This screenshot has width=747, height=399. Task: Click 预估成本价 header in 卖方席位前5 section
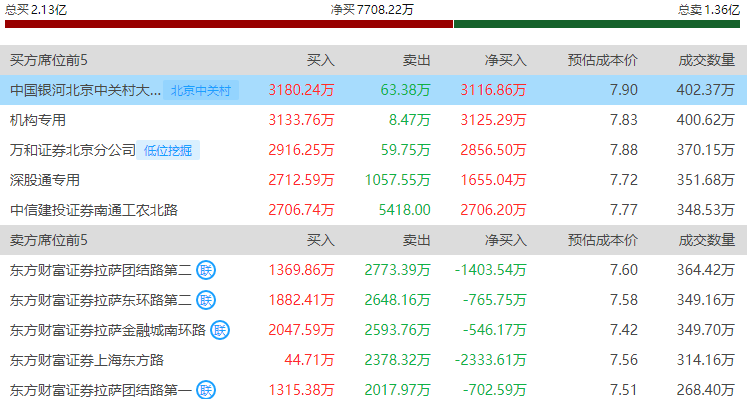603,240
